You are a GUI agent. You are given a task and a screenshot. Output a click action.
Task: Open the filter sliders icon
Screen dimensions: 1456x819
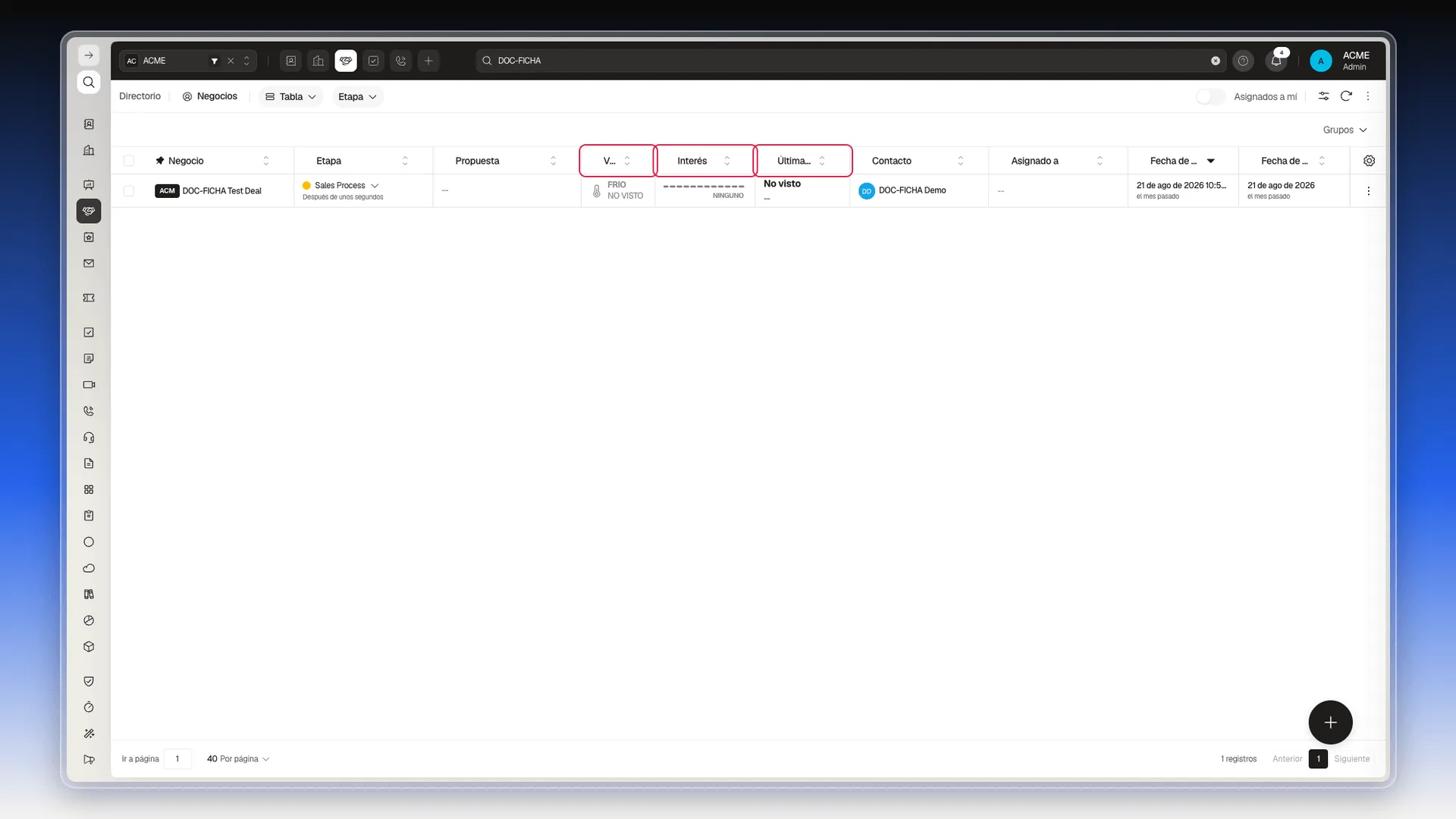(1323, 96)
